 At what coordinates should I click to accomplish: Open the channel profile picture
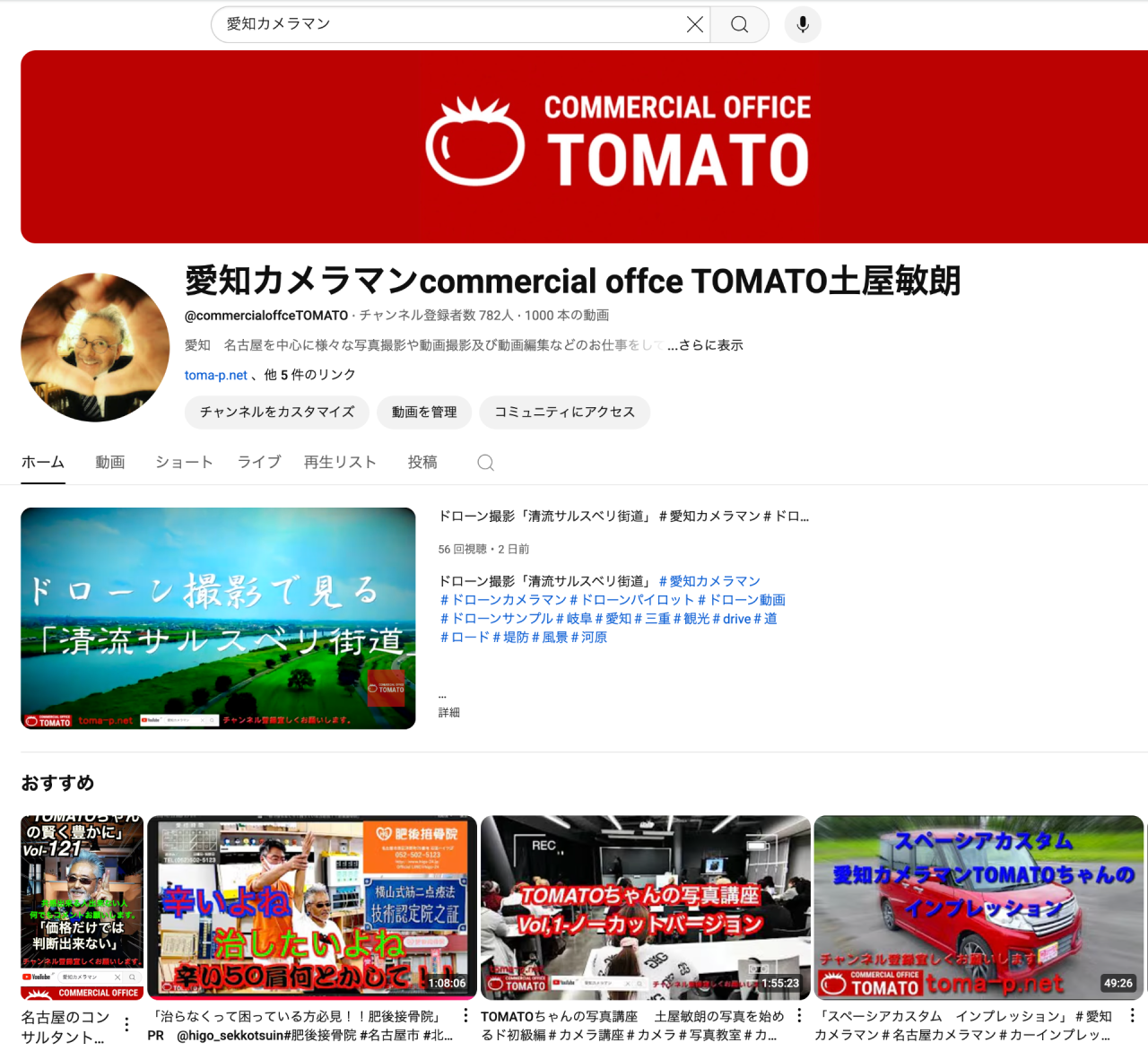(95, 348)
